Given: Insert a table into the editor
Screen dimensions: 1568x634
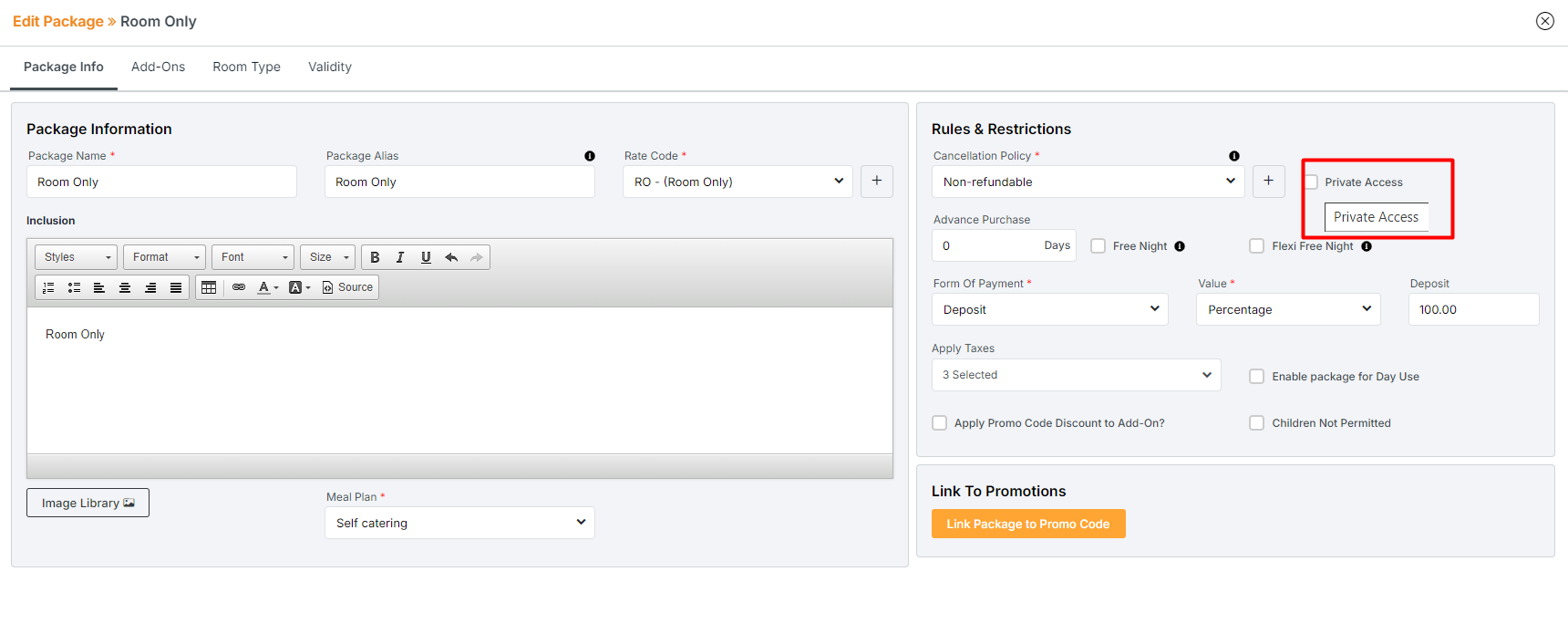Looking at the screenshot, I should coord(209,287).
